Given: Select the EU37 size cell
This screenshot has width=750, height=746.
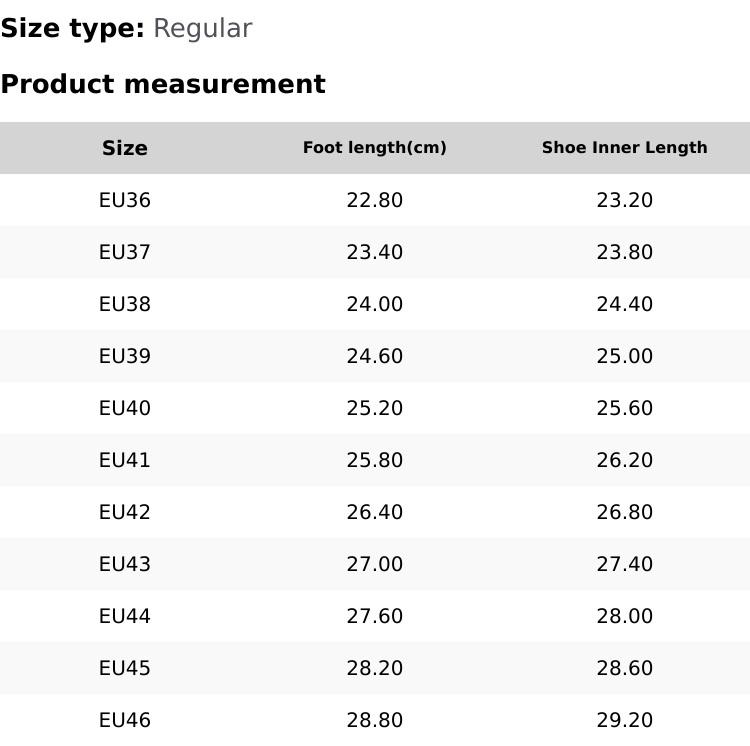Looking at the screenshot, I should pyautogui.click(x=125, y=252).
